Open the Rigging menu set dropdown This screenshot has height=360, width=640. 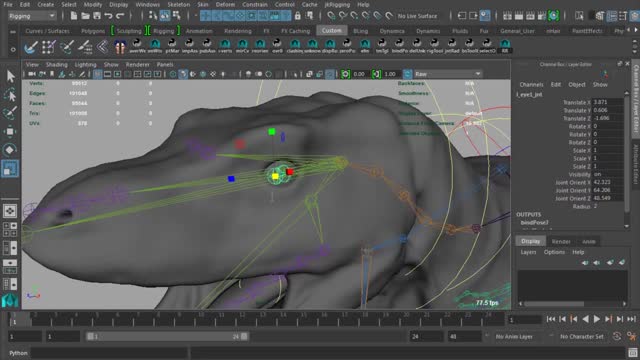pyautogui.click(x=32, y=16)
